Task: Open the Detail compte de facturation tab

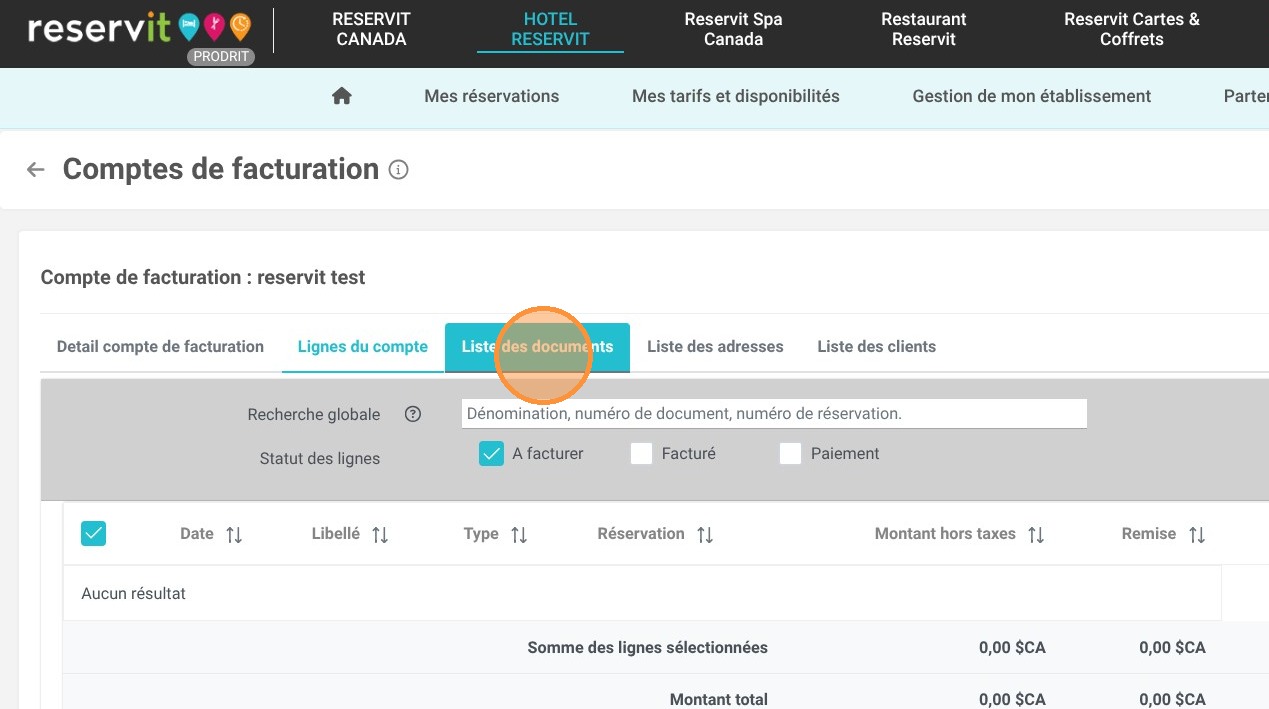Action: [160, 347]
